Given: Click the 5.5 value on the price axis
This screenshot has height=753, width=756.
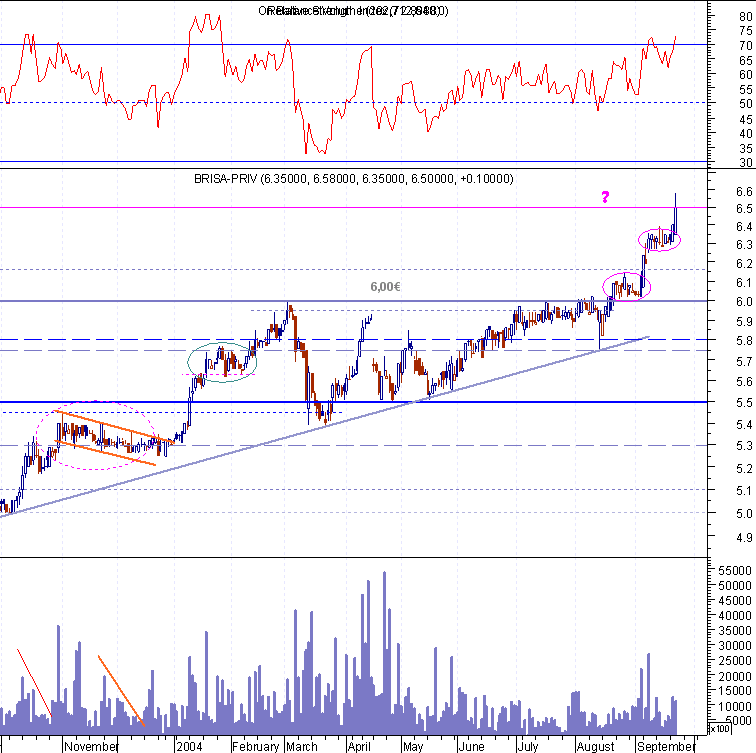Looking at the screenshot, I should (x=744, y=403).
